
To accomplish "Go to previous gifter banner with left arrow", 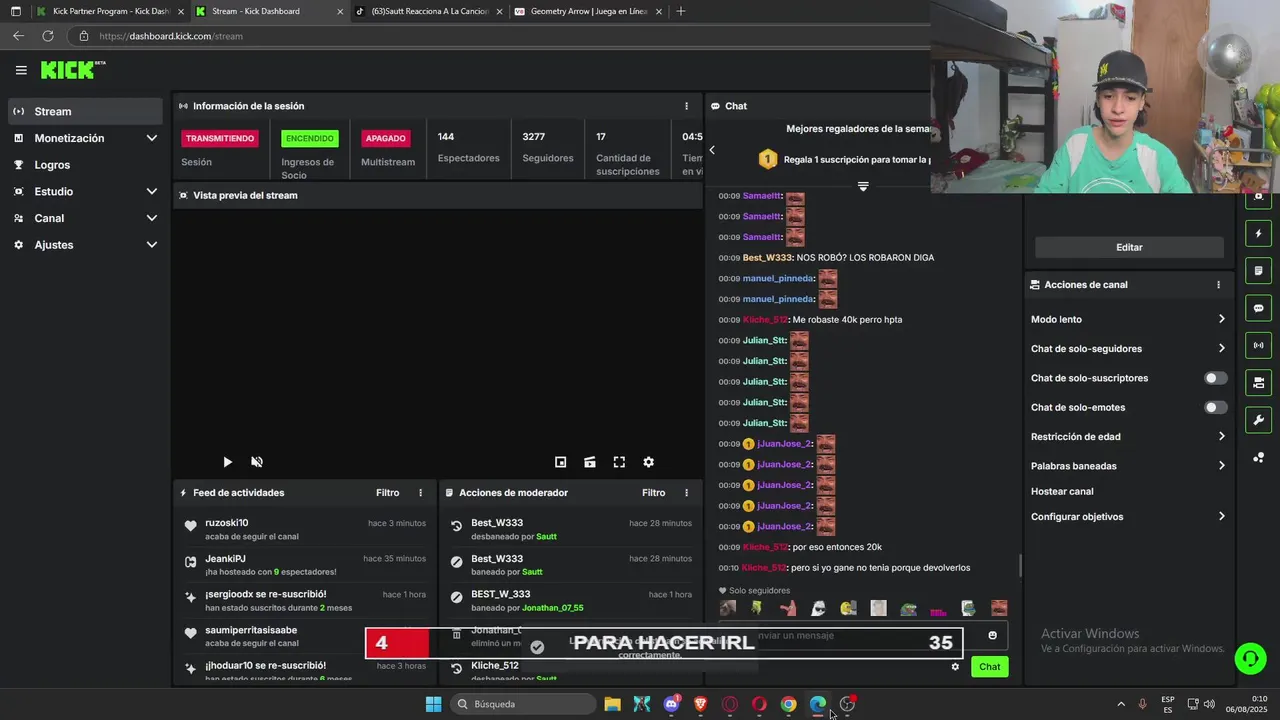I will (x=712, y=150).
